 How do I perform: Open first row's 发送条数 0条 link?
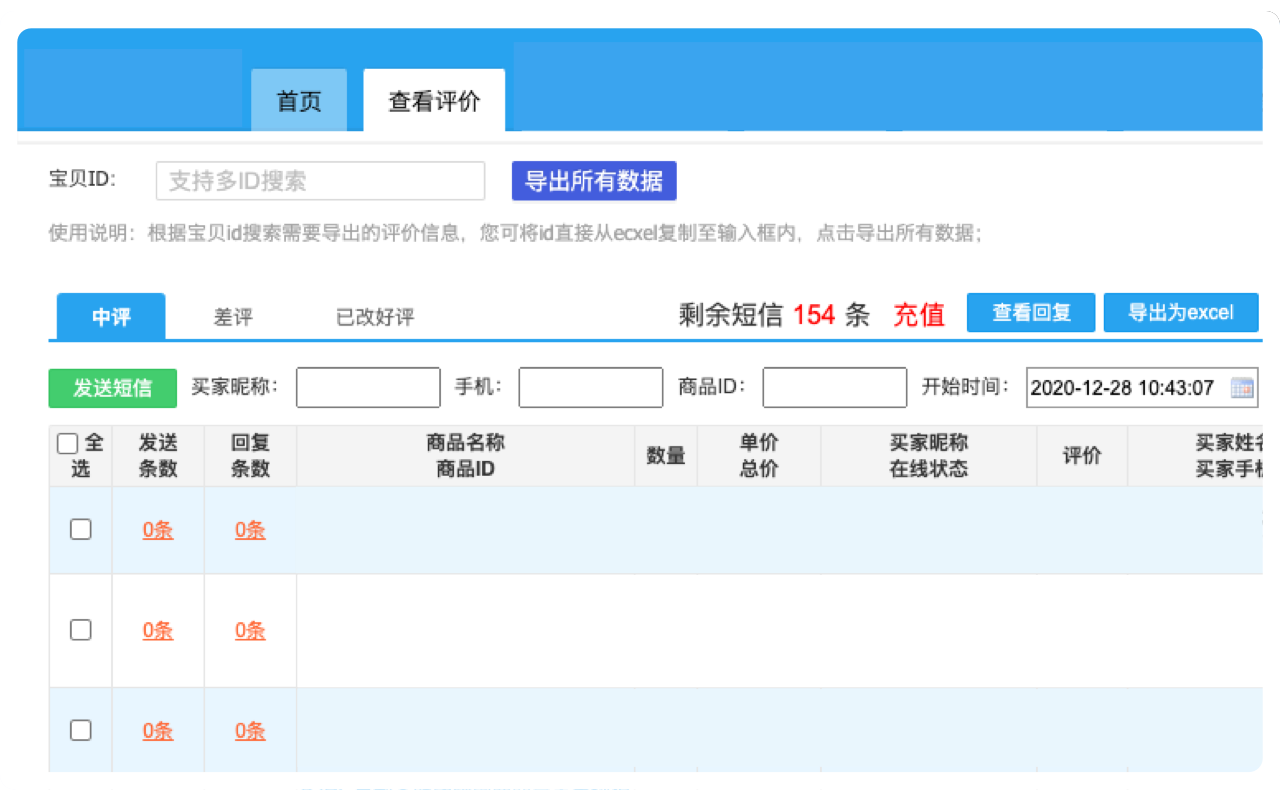(x=158, y=531)
